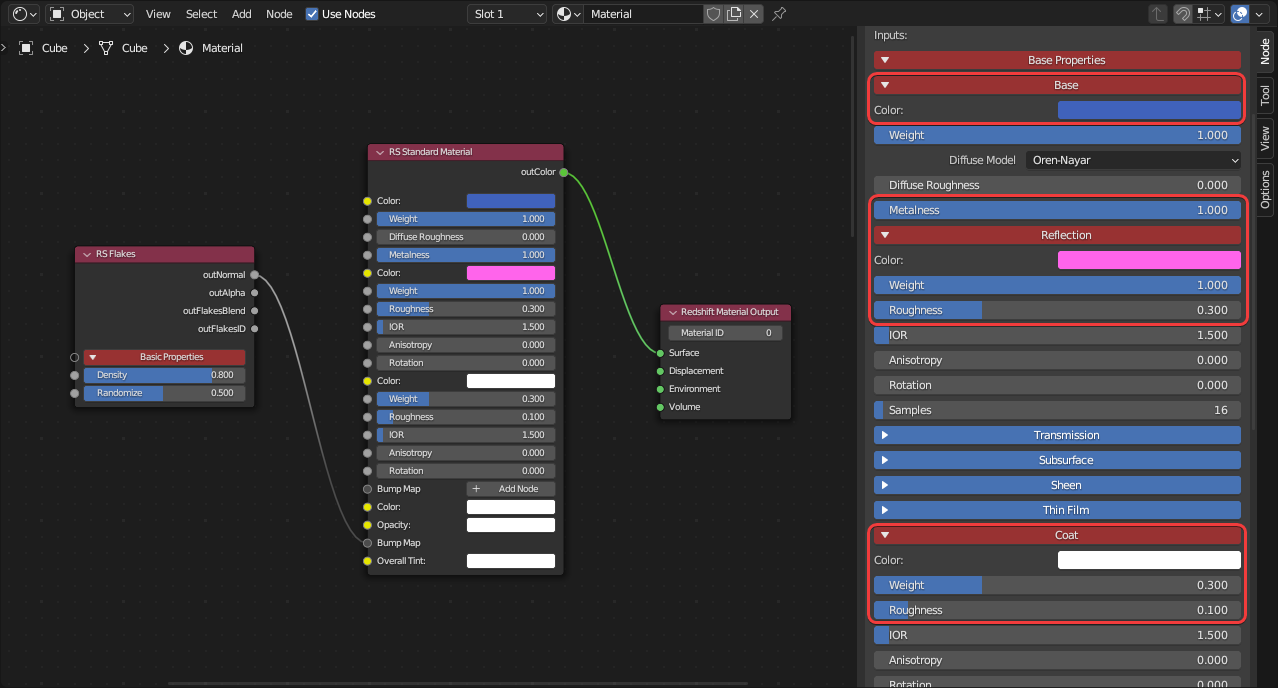Expand the Transmission section
Viewport: 1278px width, 688px height.
[1057, 435]
